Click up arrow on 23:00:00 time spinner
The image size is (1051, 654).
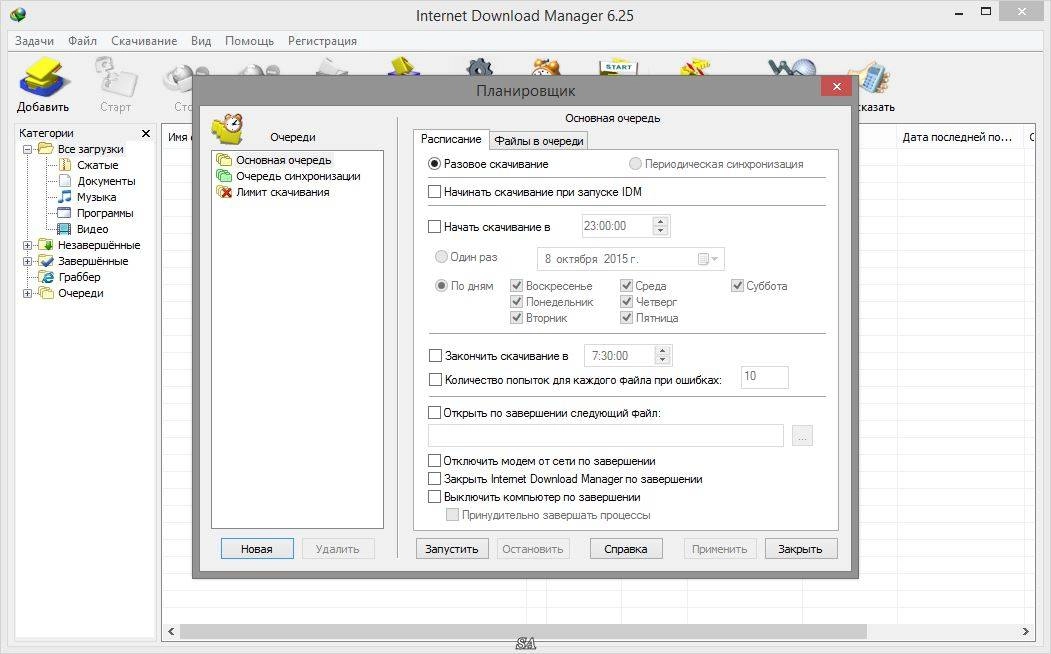[x=660, y=221]
